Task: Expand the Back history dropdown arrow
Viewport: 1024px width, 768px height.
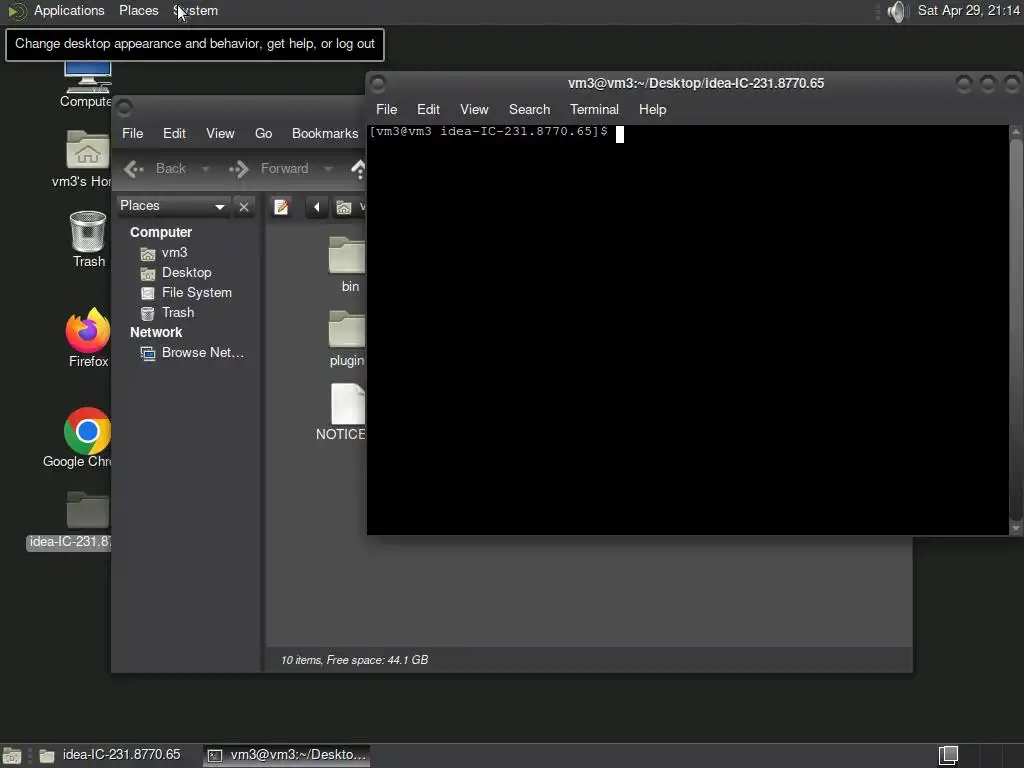Action: (x=206, y=169)
